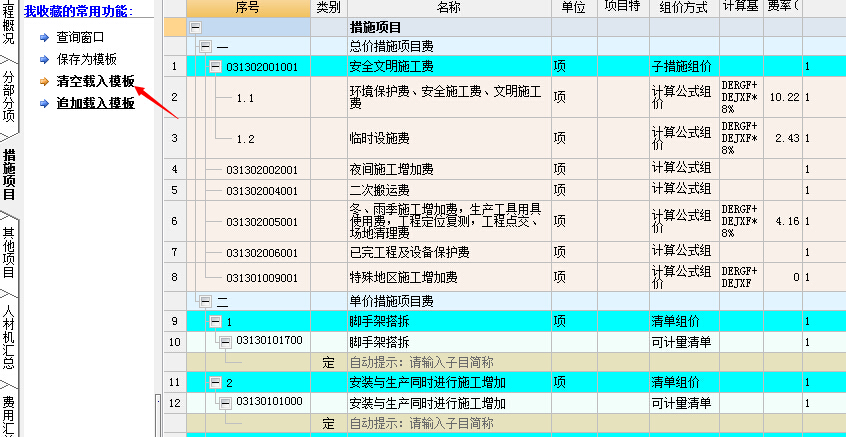Click the 类别 column header
Image resolution: width=846 pixels, height=437 pixels.
click(329, 8)
